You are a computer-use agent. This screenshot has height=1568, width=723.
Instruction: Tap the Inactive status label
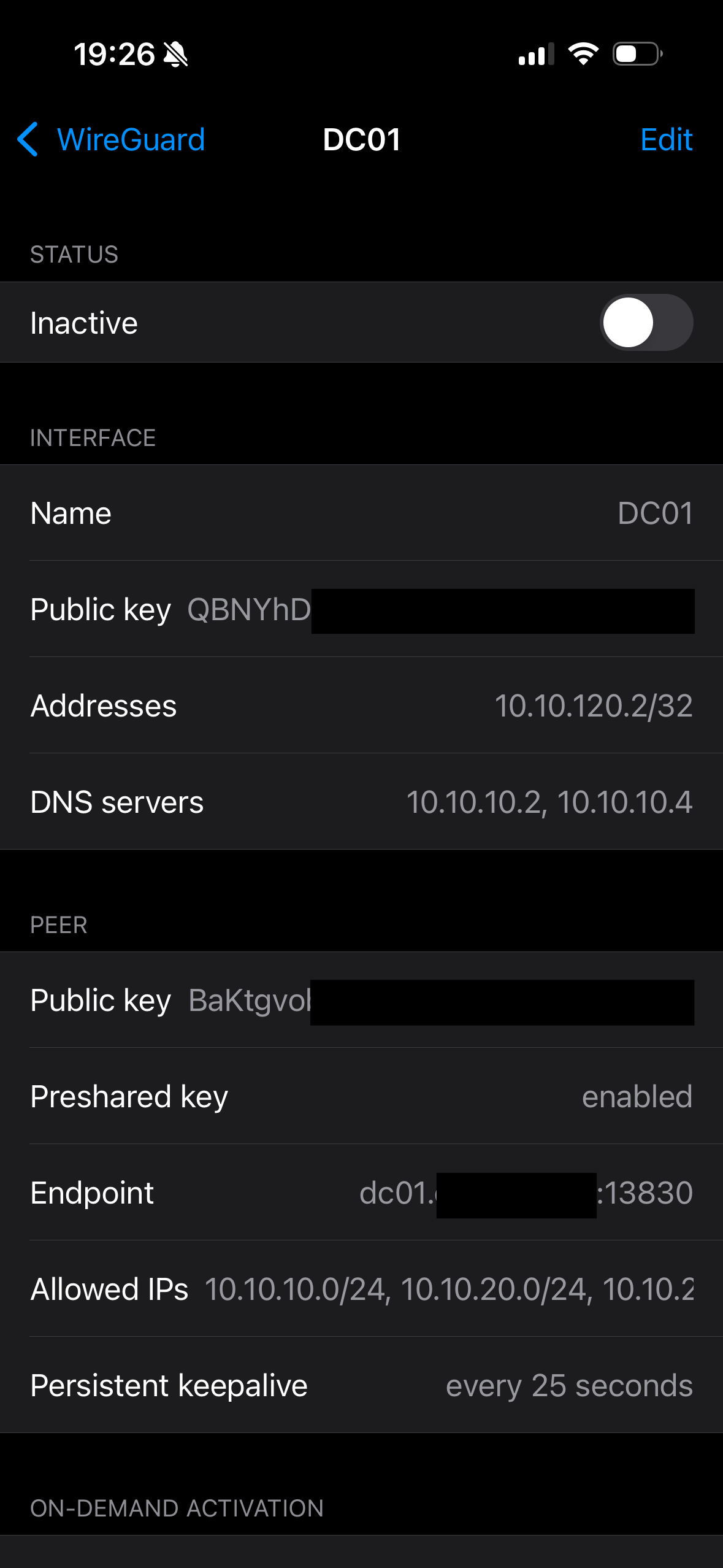click(83, 322)
